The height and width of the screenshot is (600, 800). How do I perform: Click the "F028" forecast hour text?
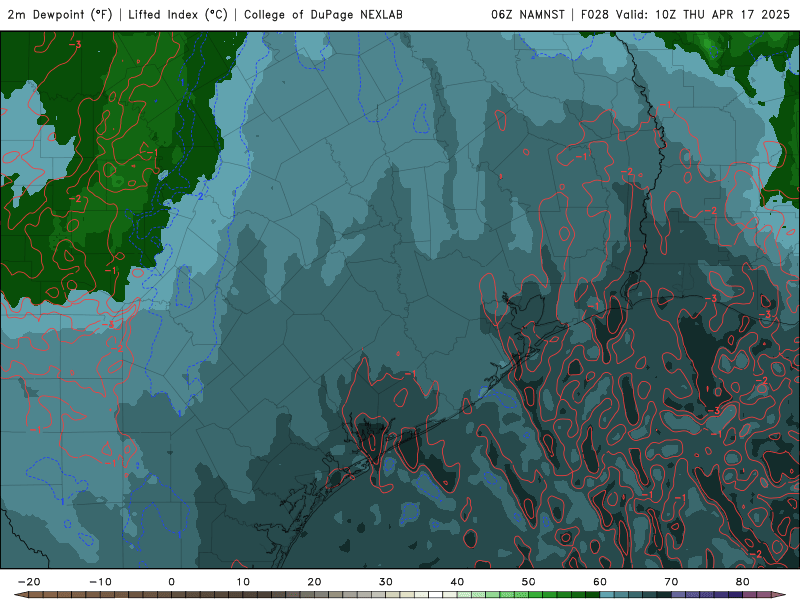coord(594,15)
